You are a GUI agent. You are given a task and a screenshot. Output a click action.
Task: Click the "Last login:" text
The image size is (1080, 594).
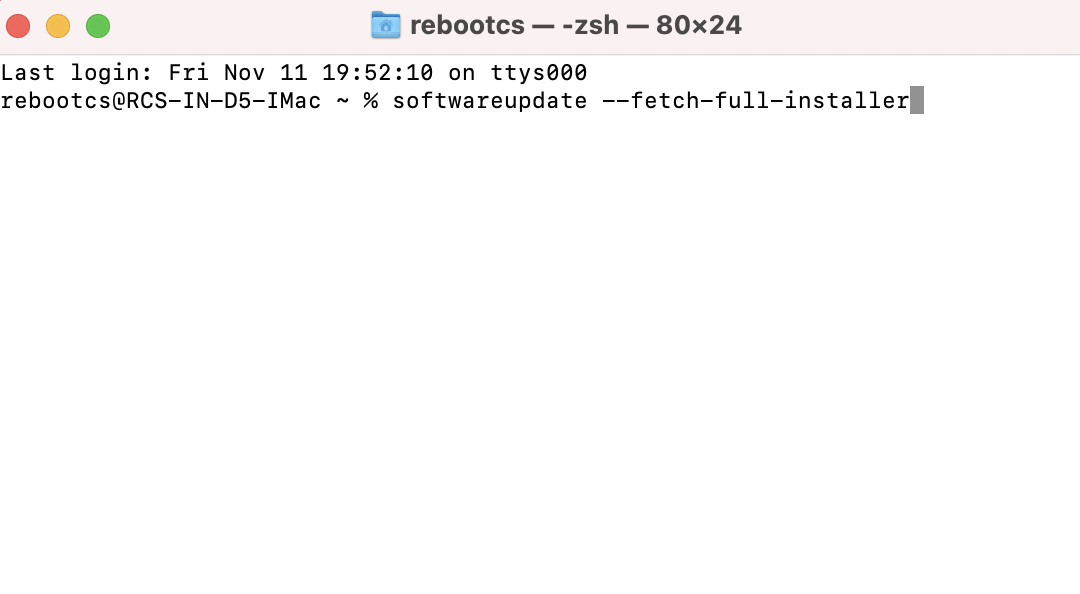(x=77, y=73)
